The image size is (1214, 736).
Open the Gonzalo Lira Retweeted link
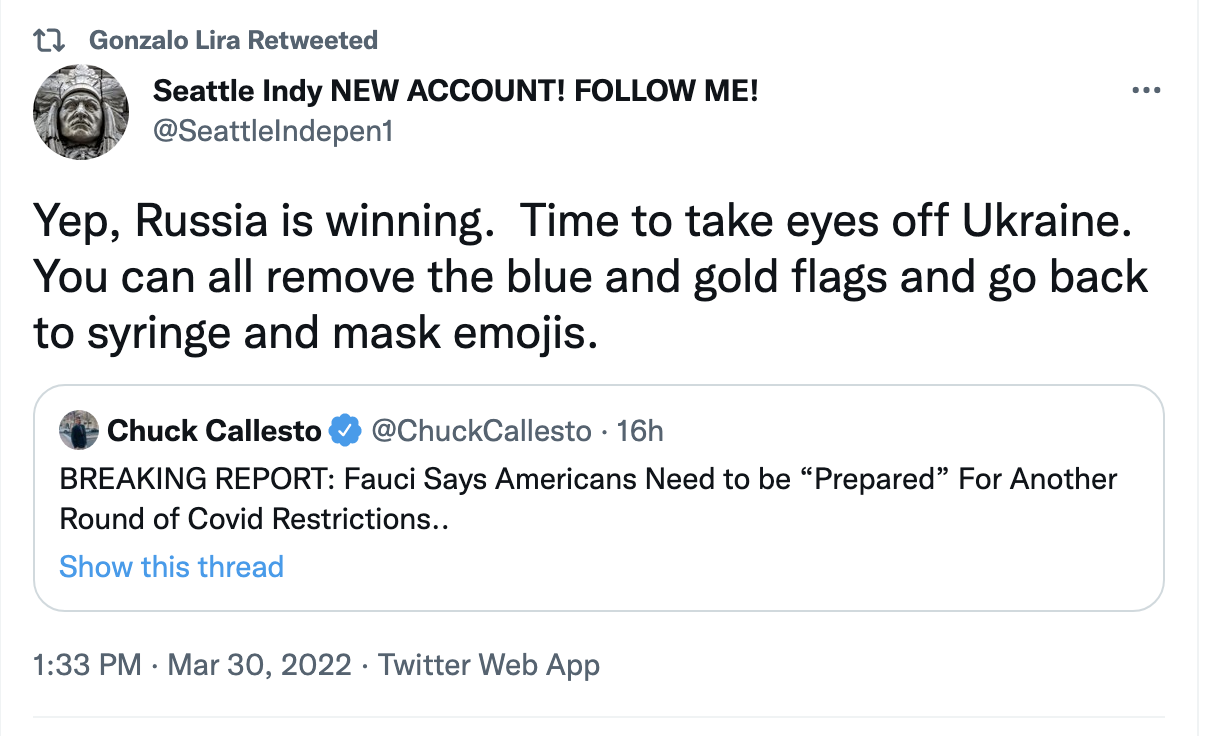click(x=232, y=41)
